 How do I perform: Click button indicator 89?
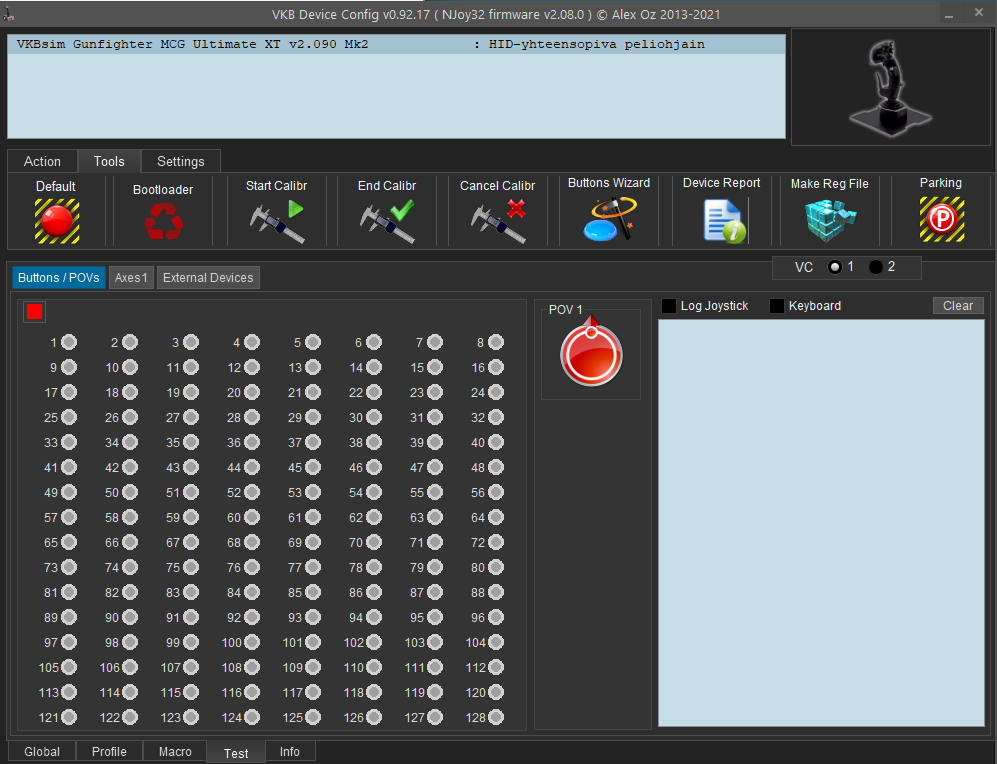[69, 617]
